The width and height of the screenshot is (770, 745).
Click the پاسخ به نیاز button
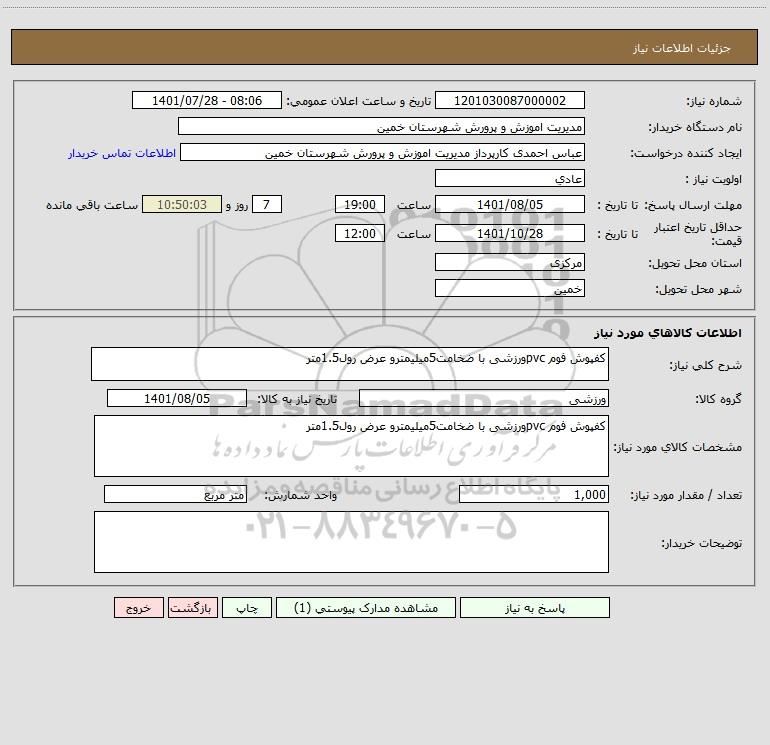[534, 607]
